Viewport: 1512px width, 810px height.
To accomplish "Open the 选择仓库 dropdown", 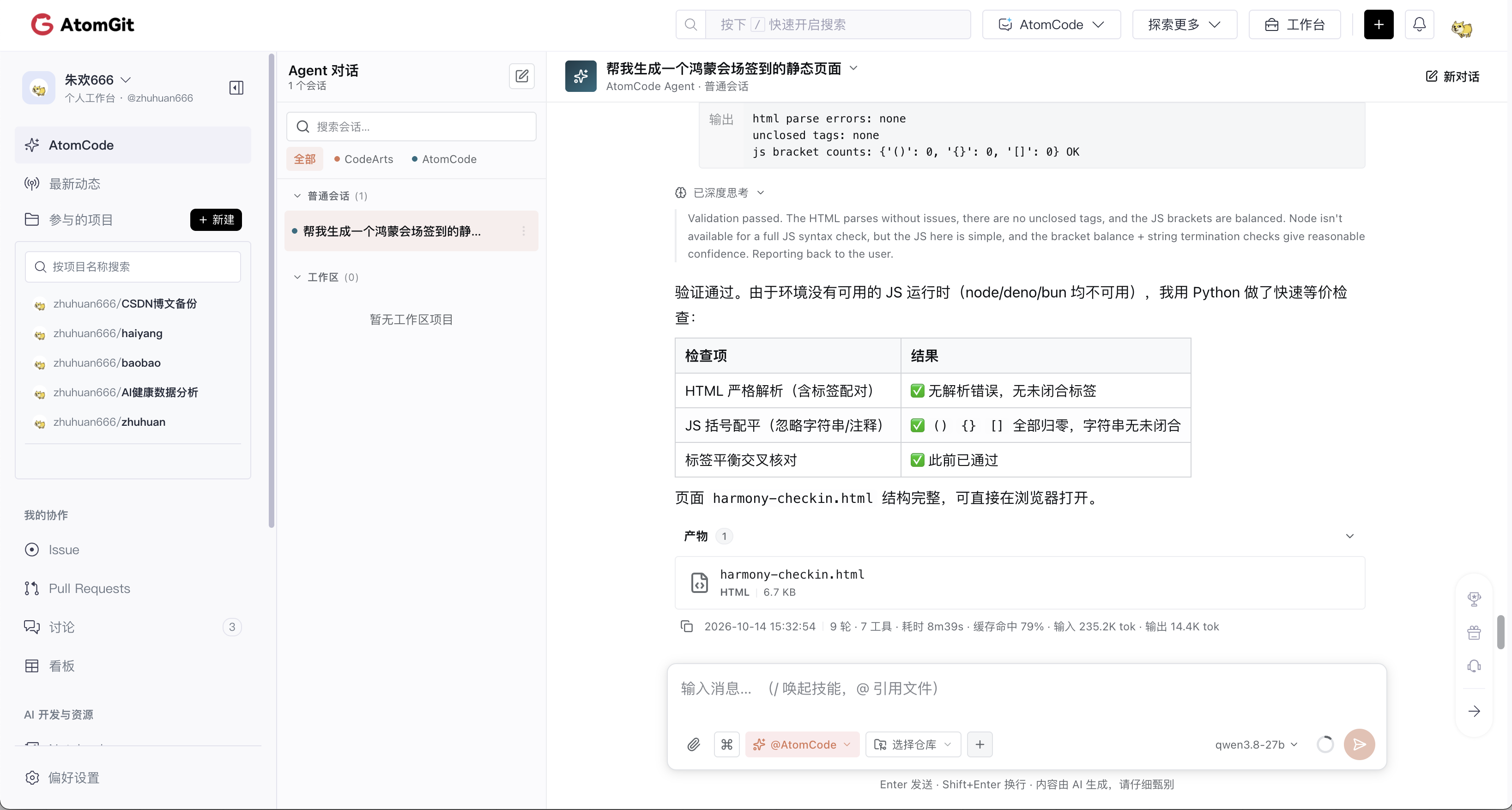I will pyautogui.click(x=913, y=744).
